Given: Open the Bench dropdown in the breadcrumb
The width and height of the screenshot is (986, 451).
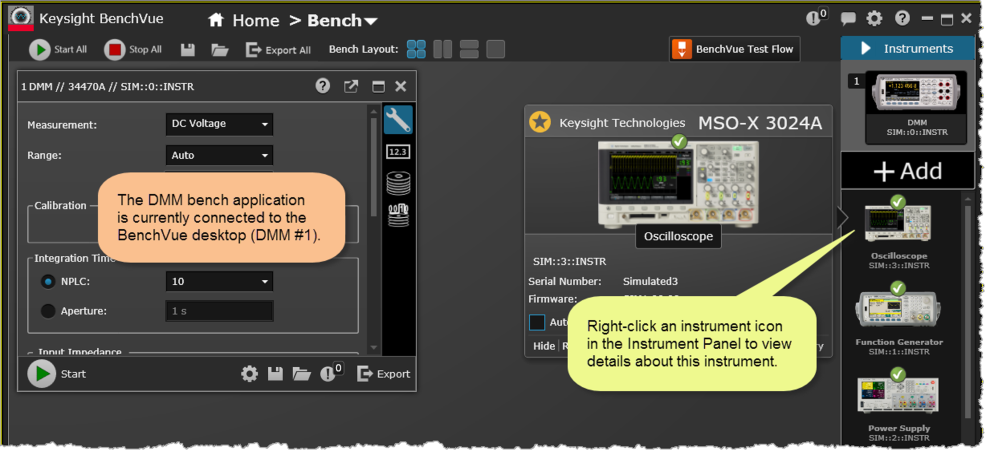Looking at the screenshot, I should pyautogui.click(x=342, y=21).
